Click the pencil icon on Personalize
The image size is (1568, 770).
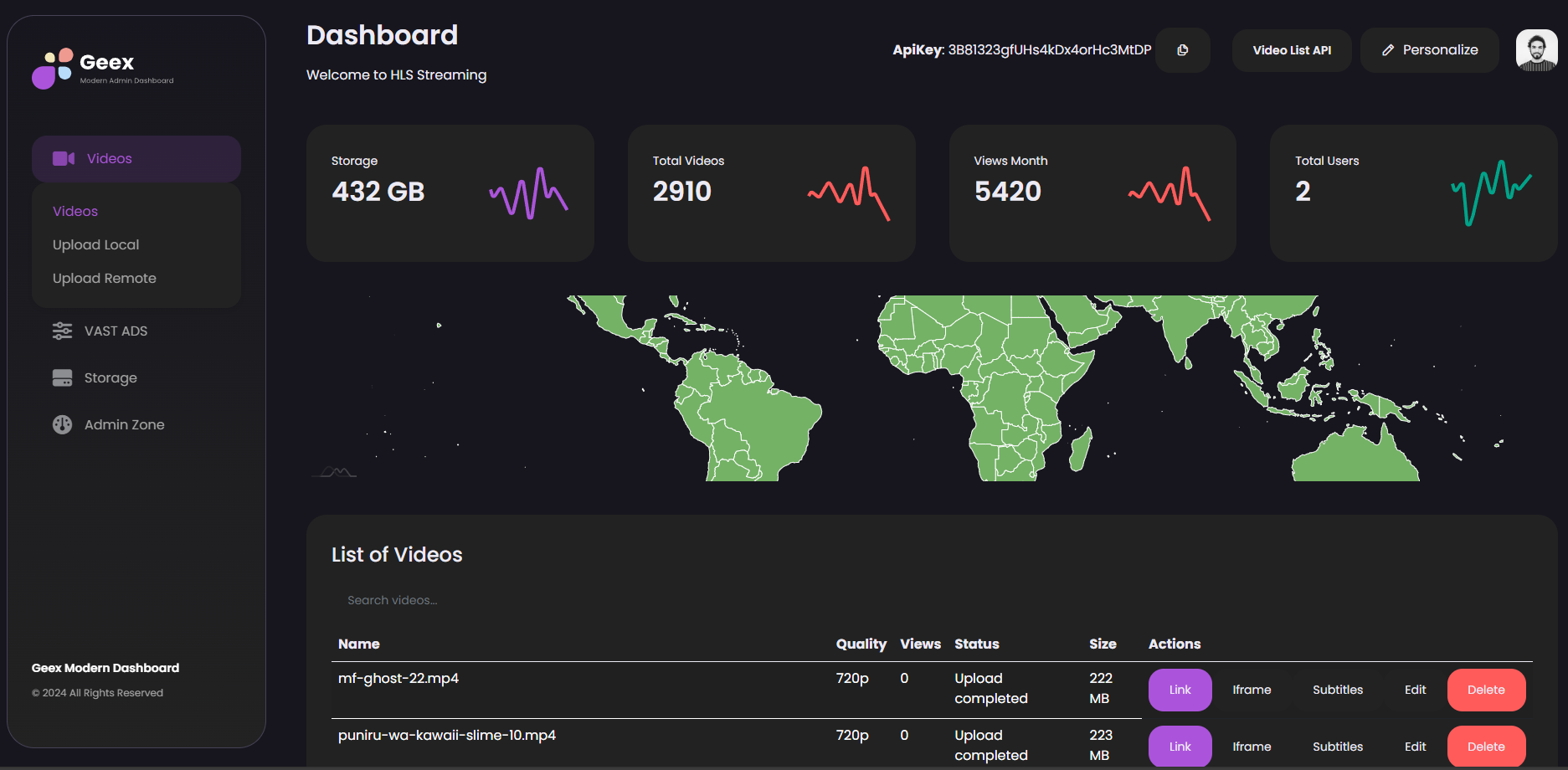pyautogui.click(x=1387, y=50)
